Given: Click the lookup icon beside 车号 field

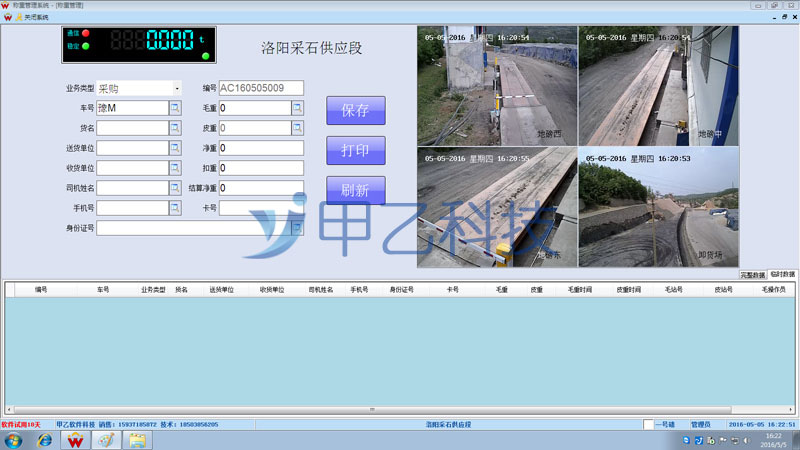Looking at the screenshot, I should click(175, 108).
